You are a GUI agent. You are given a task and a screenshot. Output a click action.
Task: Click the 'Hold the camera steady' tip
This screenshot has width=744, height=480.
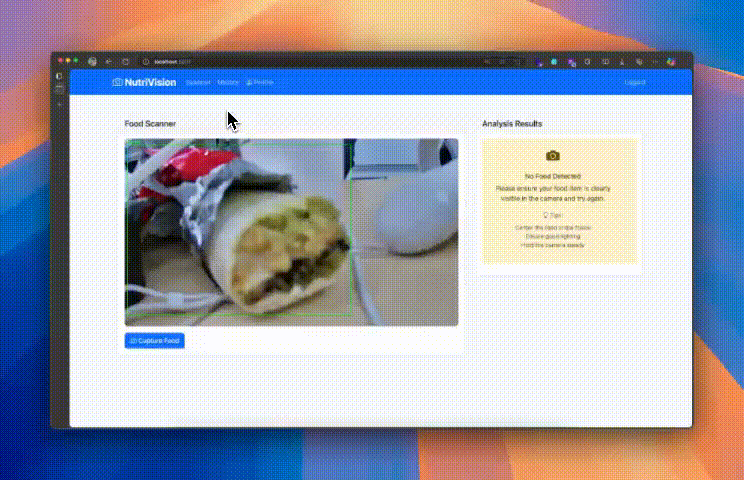coord(553,245)
